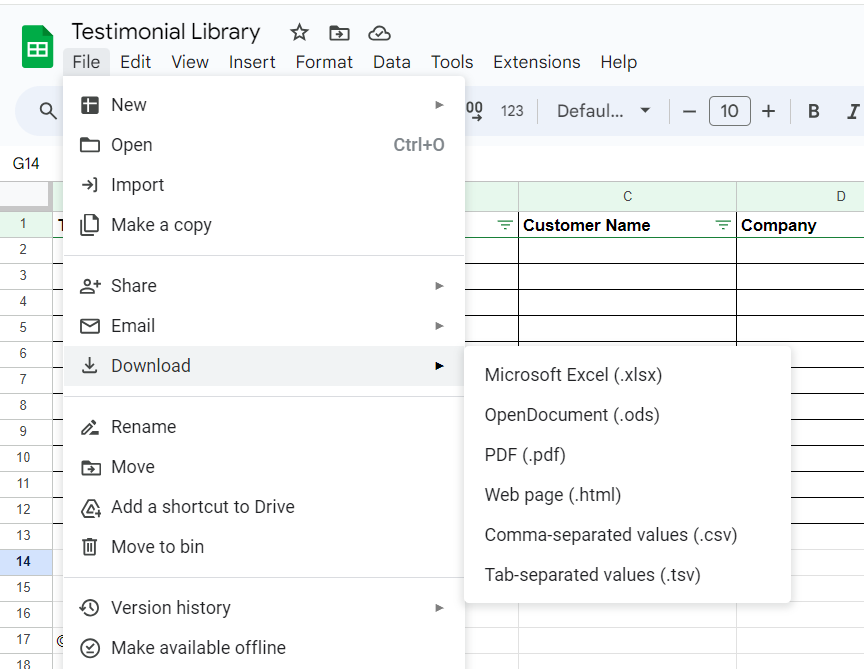Image resolution: width=864 pixels, height=669 pixels.
Task: Decrease font size with minus button
Action: [689, 111]
